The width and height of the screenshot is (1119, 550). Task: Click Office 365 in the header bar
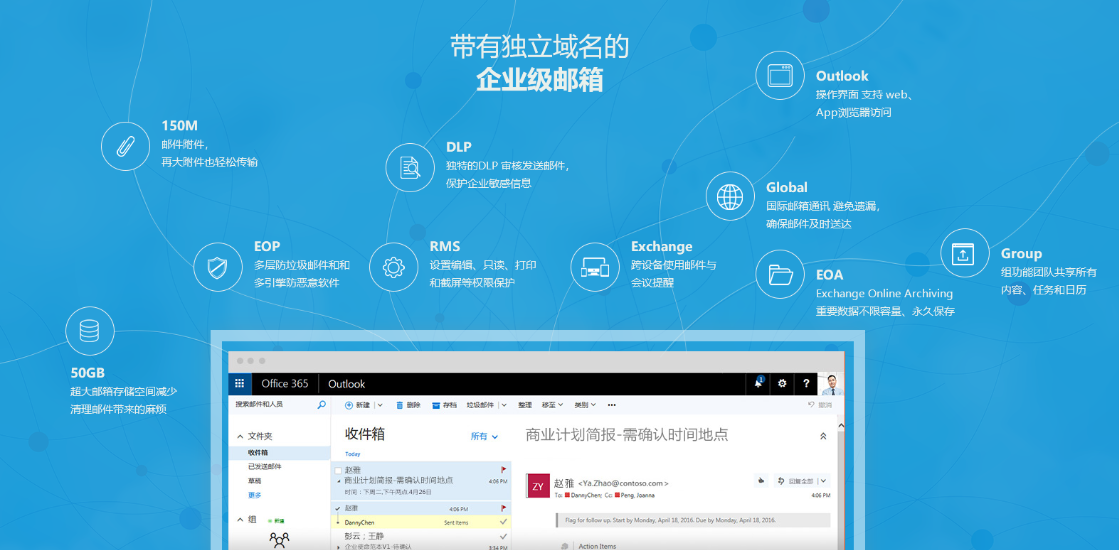pos(285,384)
